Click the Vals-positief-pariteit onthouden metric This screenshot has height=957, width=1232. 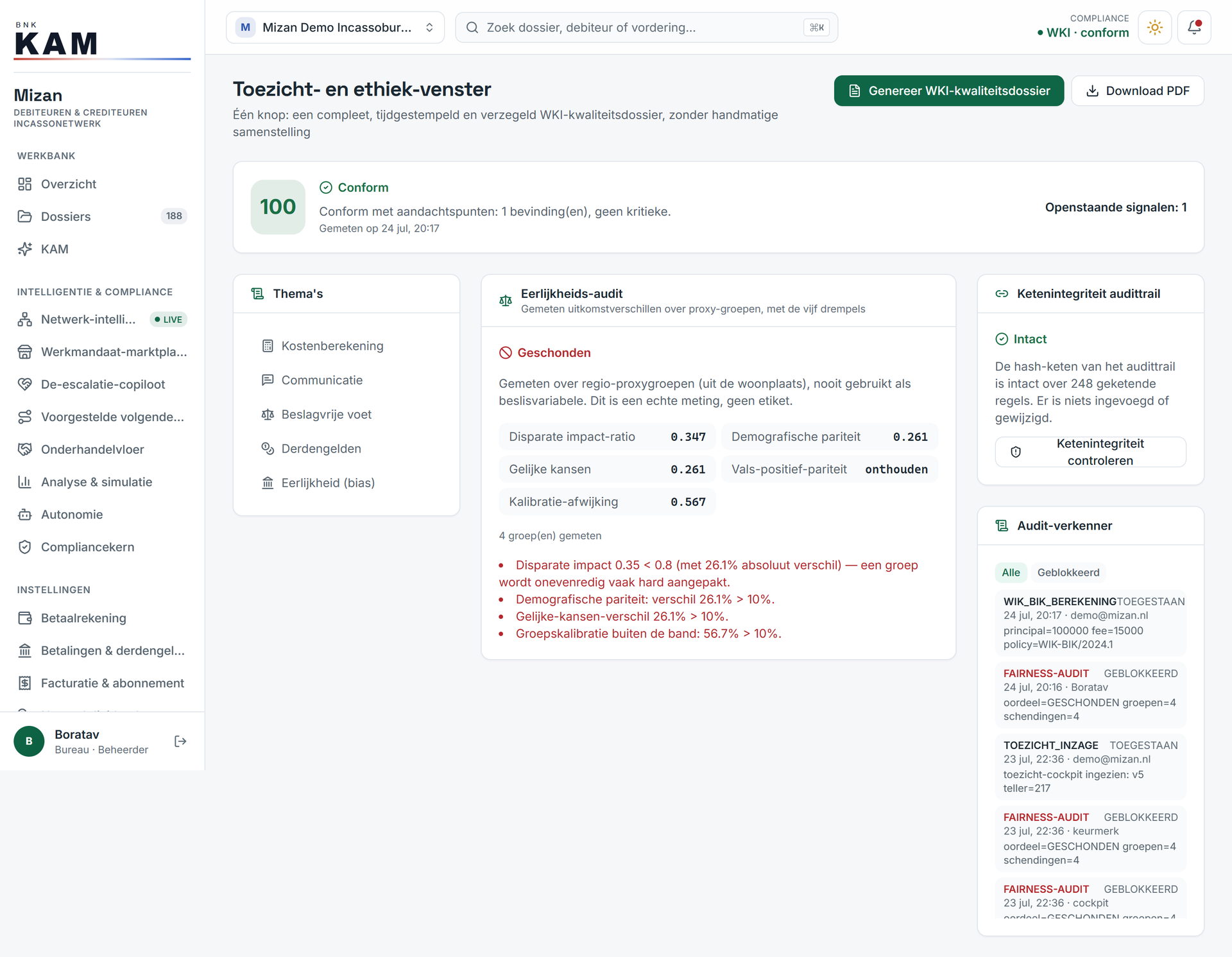829,469
